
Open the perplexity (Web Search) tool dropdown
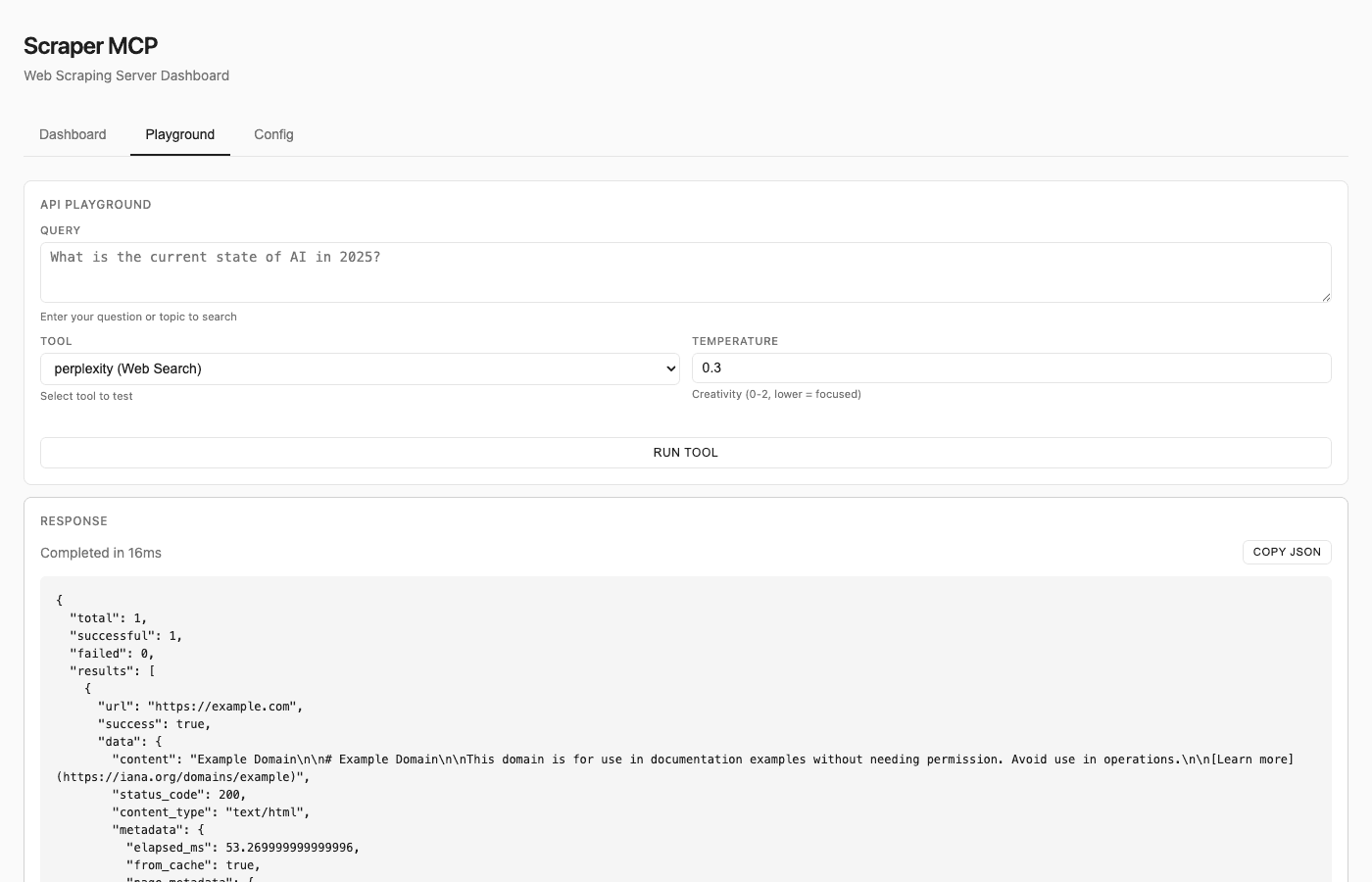359,368
